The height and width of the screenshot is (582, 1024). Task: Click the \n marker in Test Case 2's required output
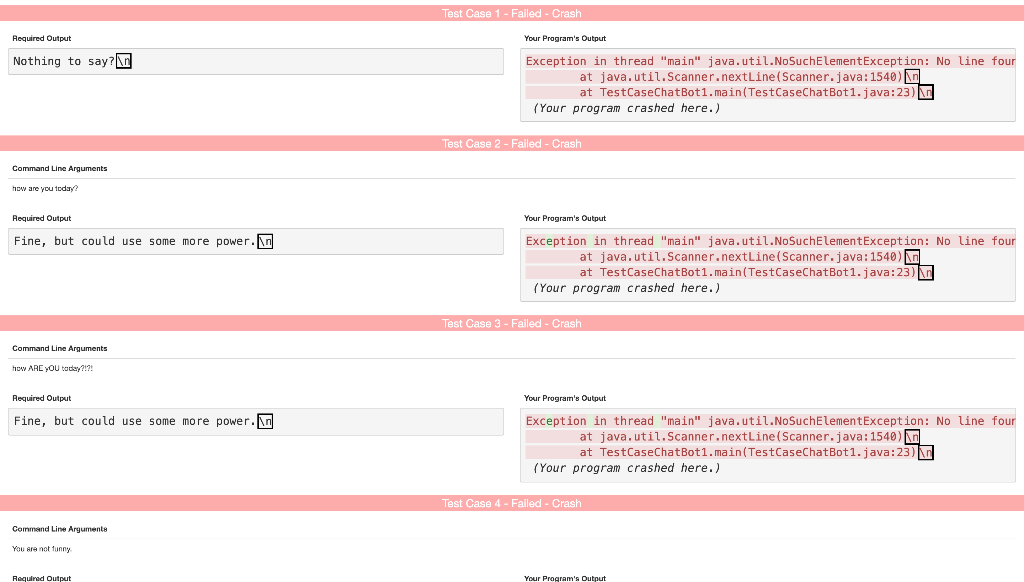point(265,242)
